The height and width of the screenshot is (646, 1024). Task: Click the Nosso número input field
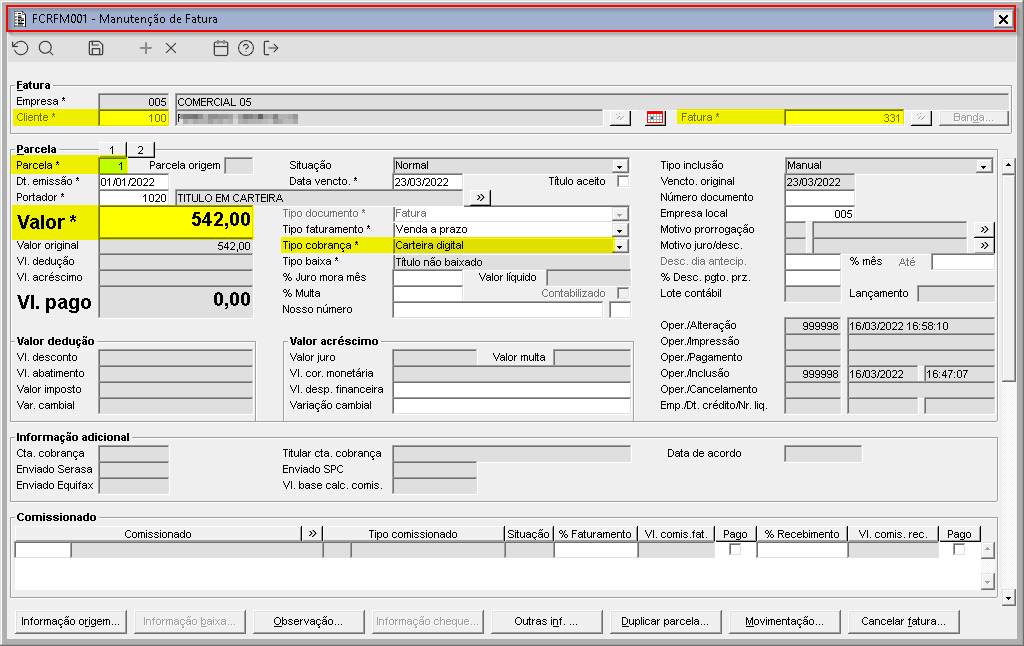[498, 310]
